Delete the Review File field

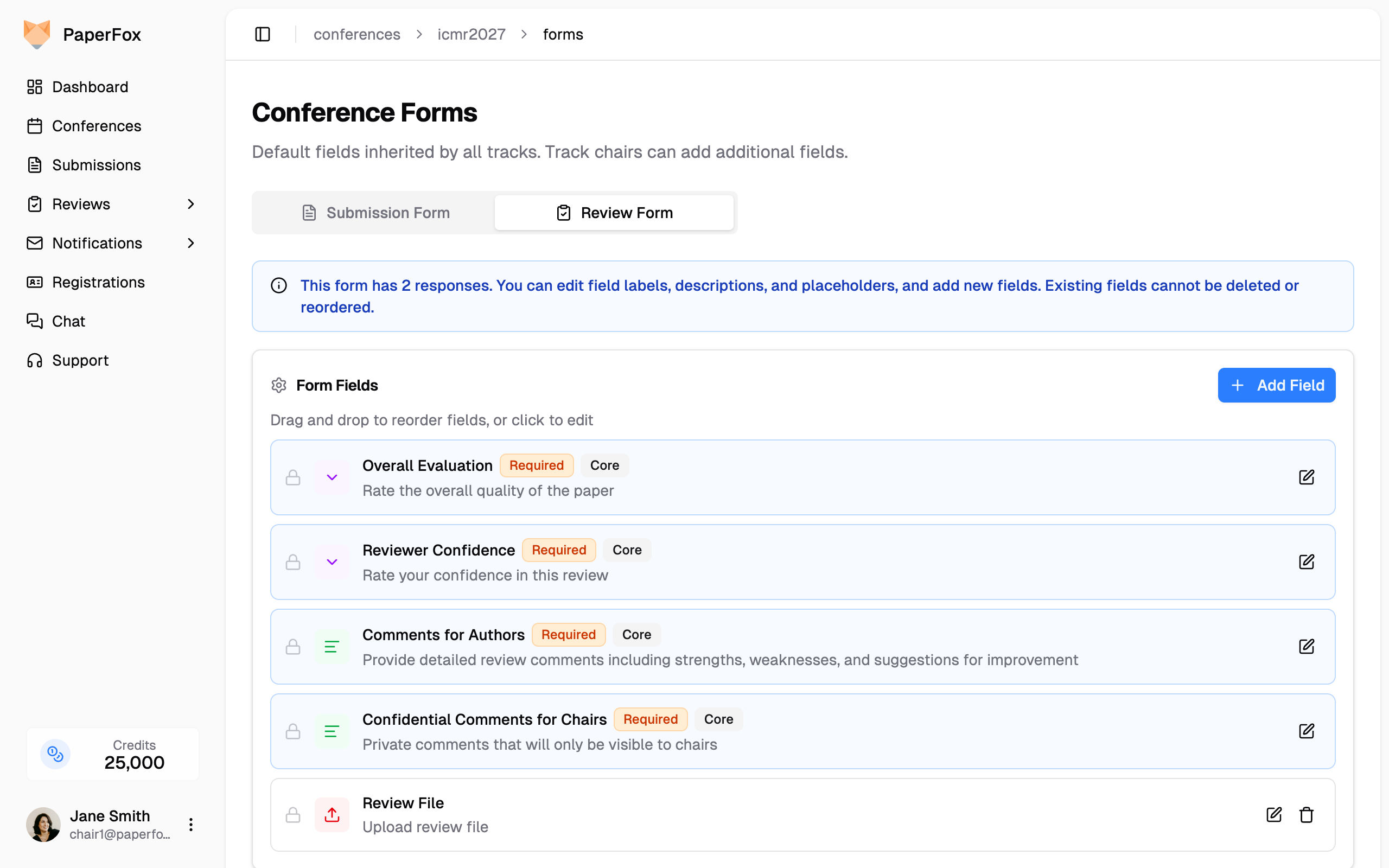(1307, 815)
